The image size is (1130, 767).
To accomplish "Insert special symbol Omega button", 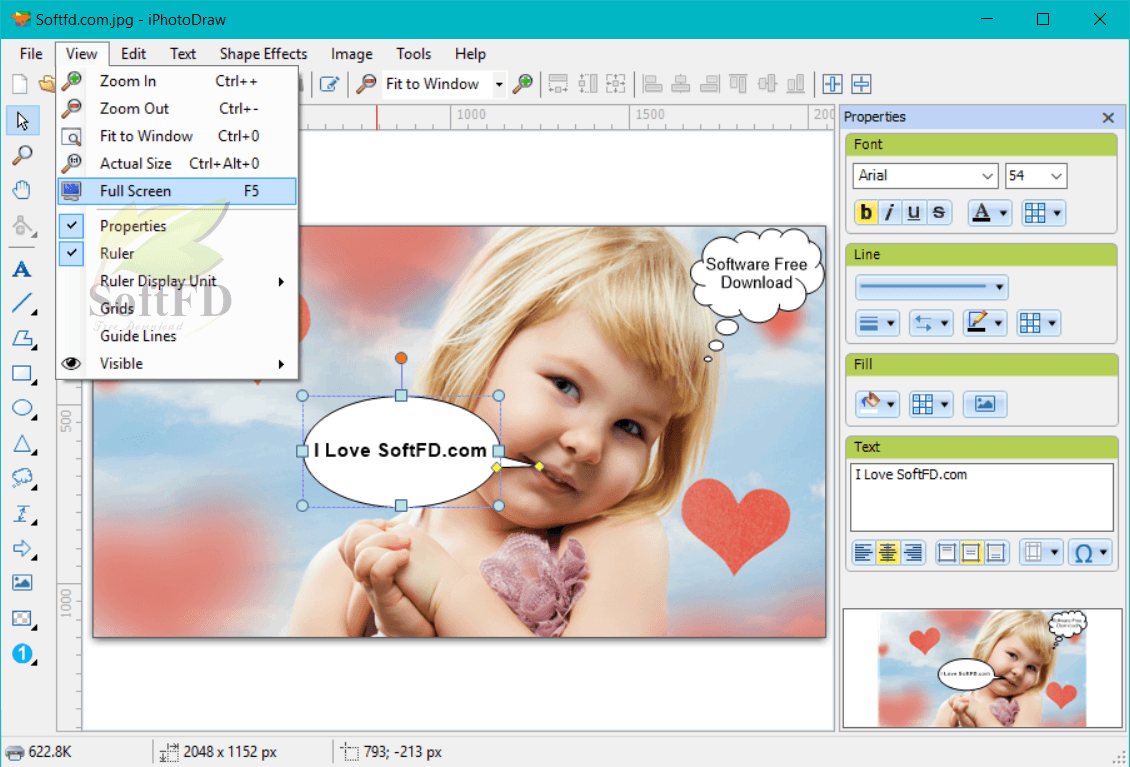I will coord(1090,553).
